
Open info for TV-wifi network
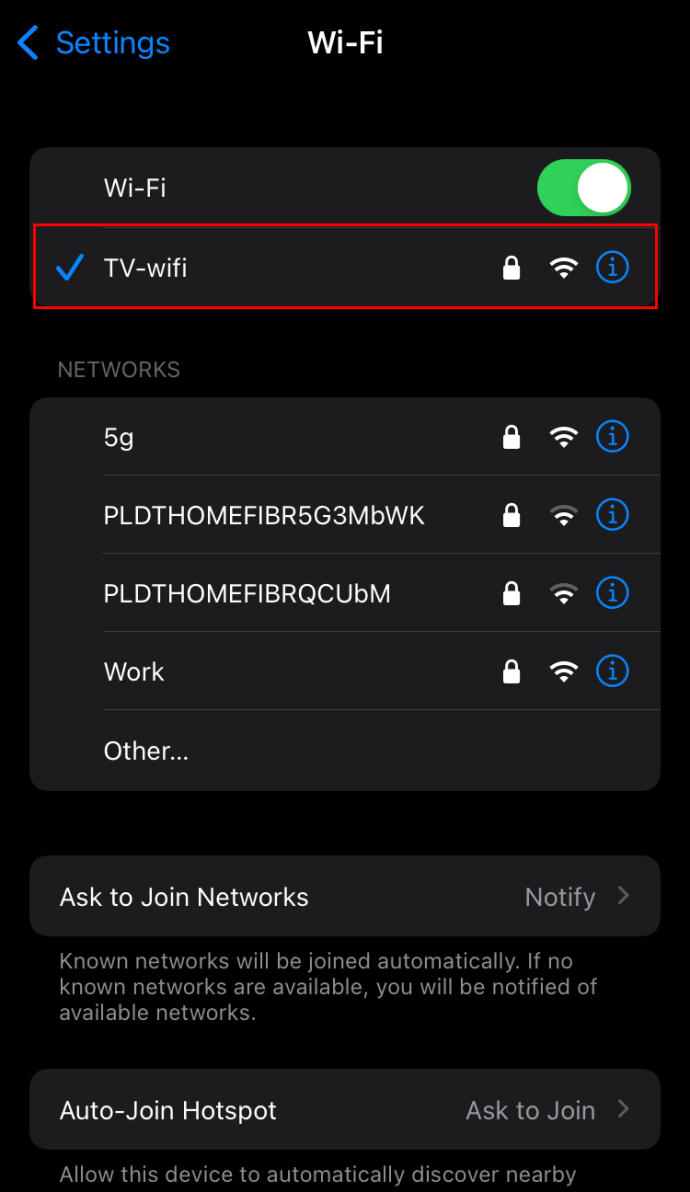point(612,267)
